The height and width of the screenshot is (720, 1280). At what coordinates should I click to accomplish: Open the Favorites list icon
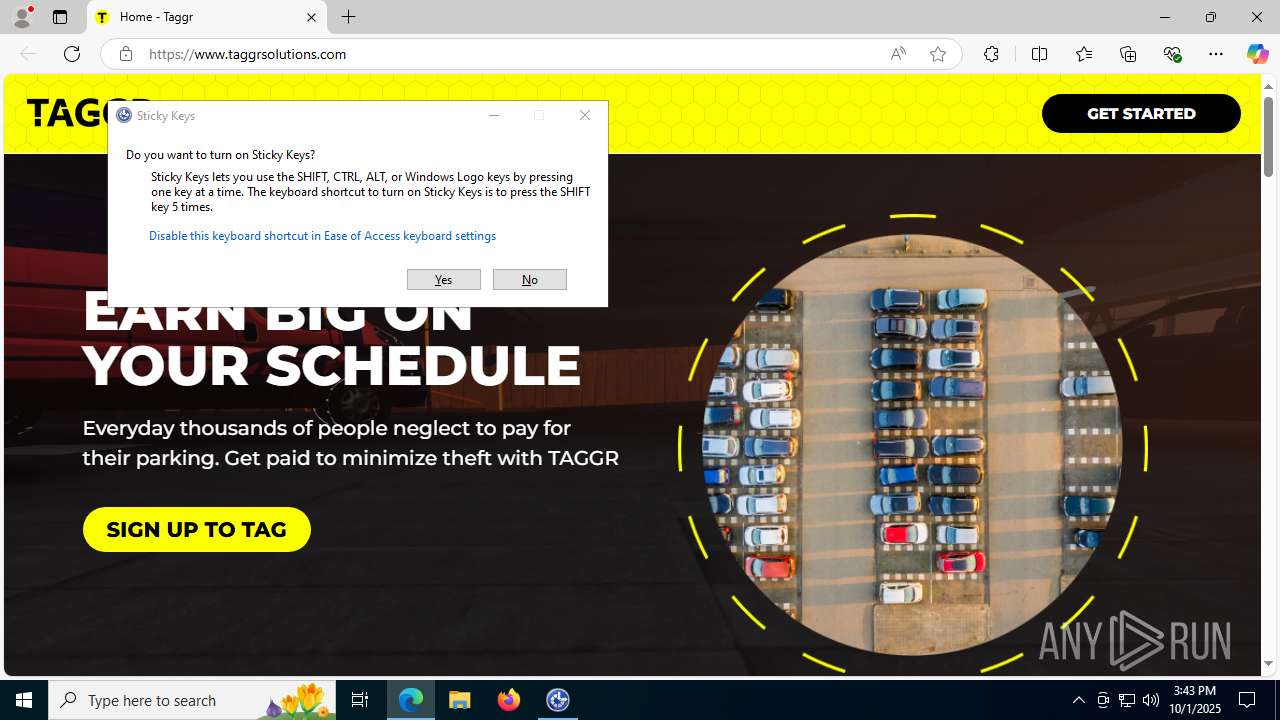pyautogui.click(x=1084, y=54)
